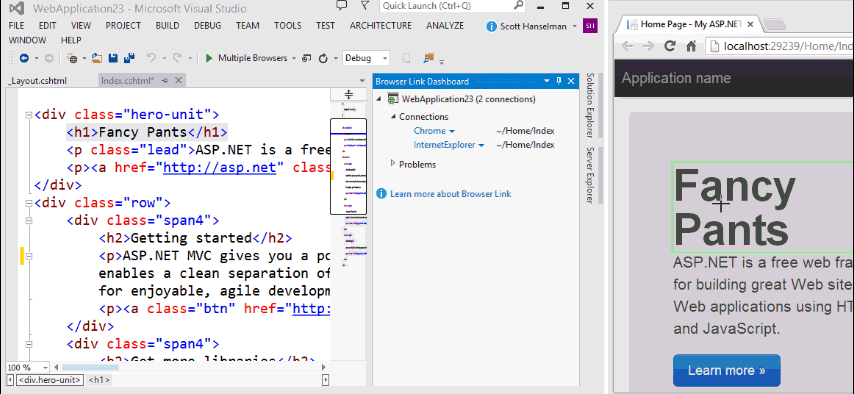
Task: Collapse the div hero-unit outlining box
Action: pos(28,115)
